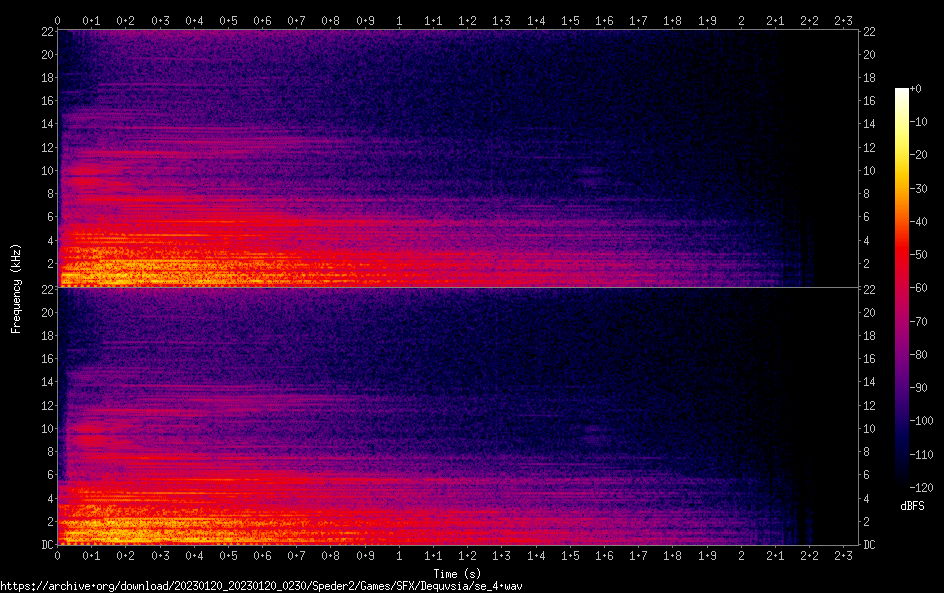Click the archive.org URL at the bottom
The image size is (944, 593).
coord(260,586)
